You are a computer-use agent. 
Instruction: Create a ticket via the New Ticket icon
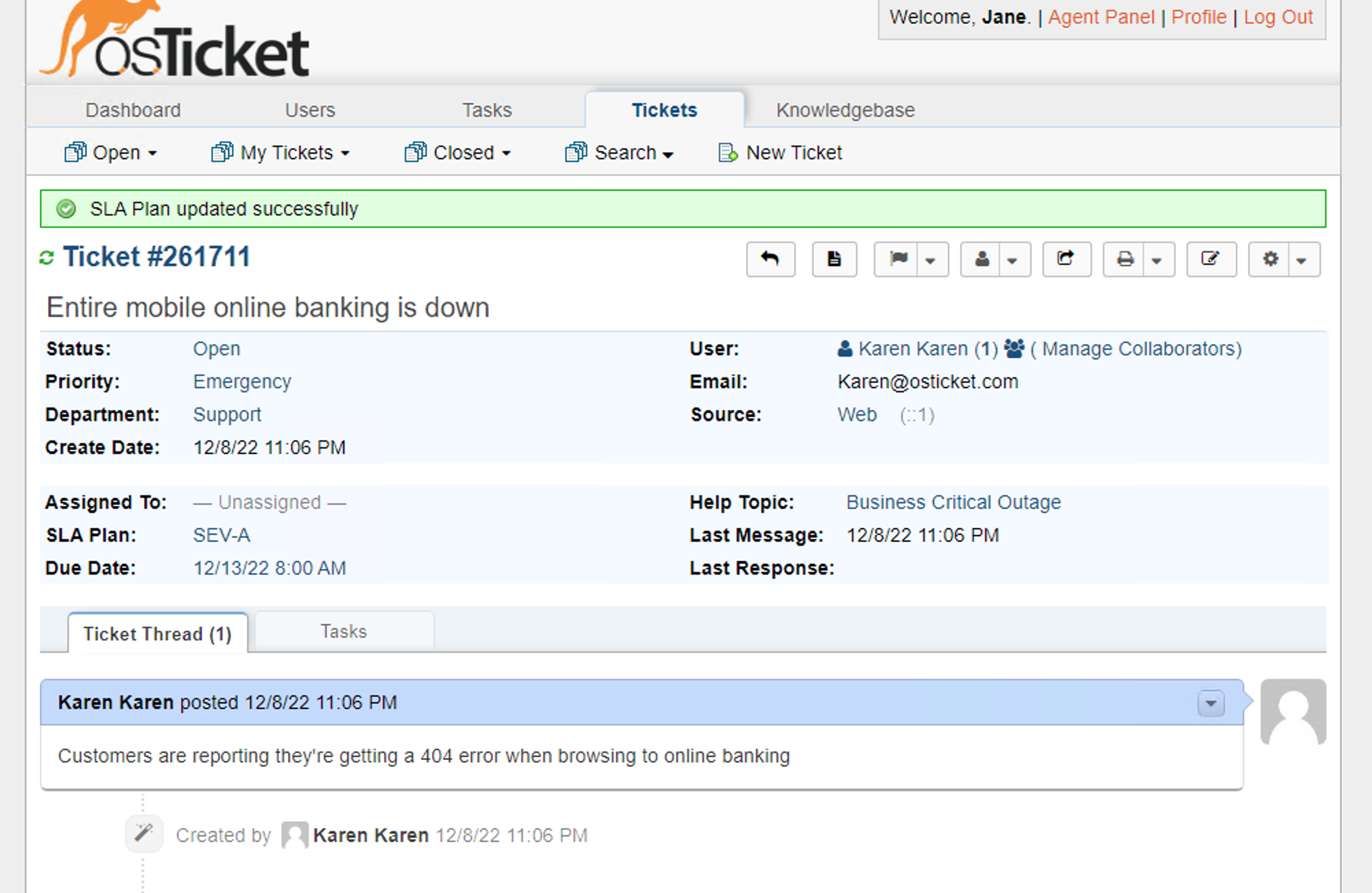coord(727,152)
